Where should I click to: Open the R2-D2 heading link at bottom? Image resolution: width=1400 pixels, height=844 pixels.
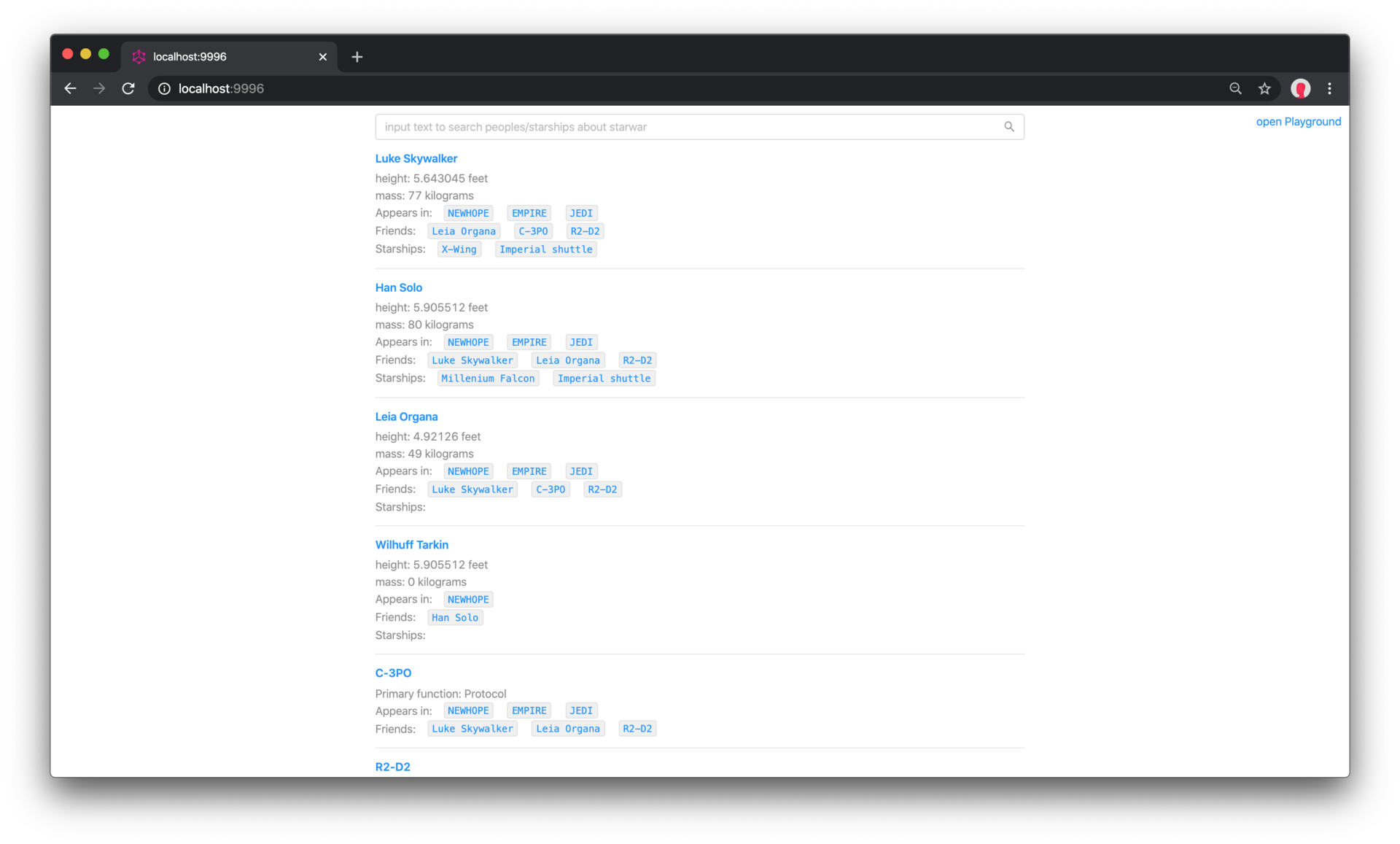pyautogui.click(x=392, y=767)
